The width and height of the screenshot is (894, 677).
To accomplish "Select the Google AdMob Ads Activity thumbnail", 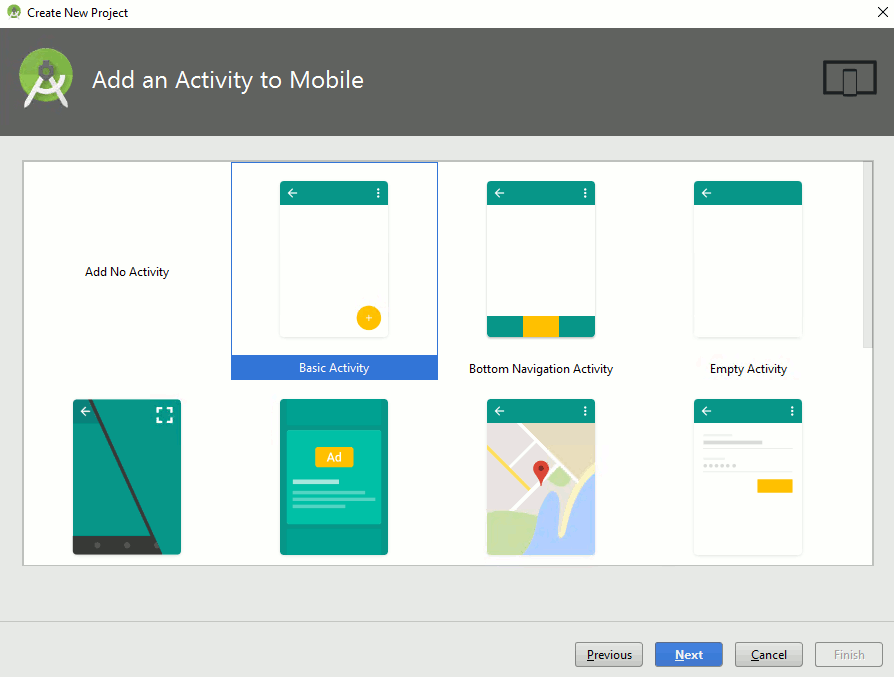I will coord(334,477).
